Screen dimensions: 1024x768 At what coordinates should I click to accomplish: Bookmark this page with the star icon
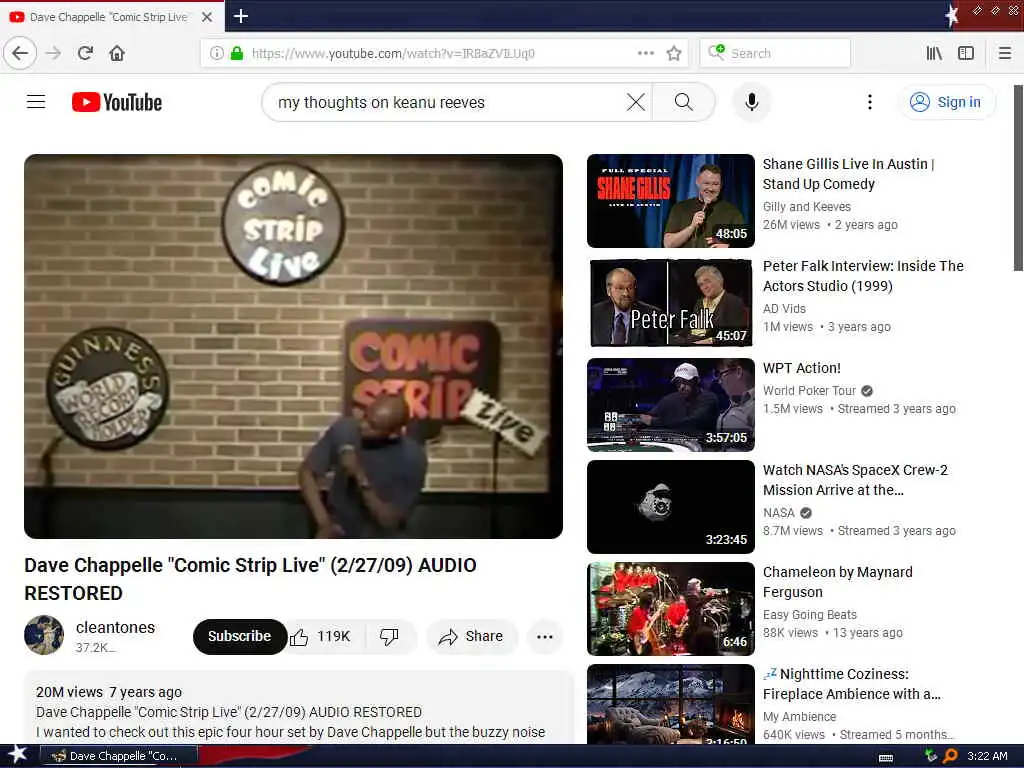click(x=674, y=53)
